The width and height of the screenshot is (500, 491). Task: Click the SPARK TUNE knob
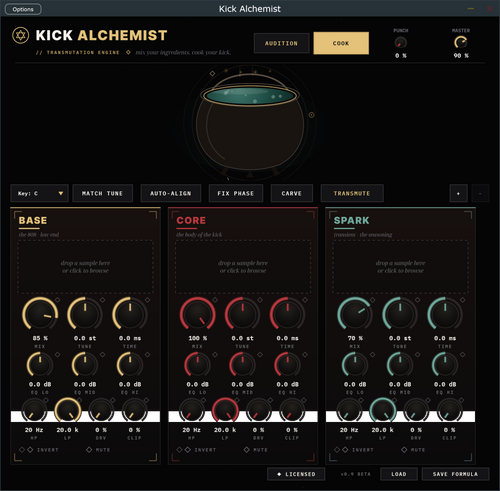pos(400,314)
